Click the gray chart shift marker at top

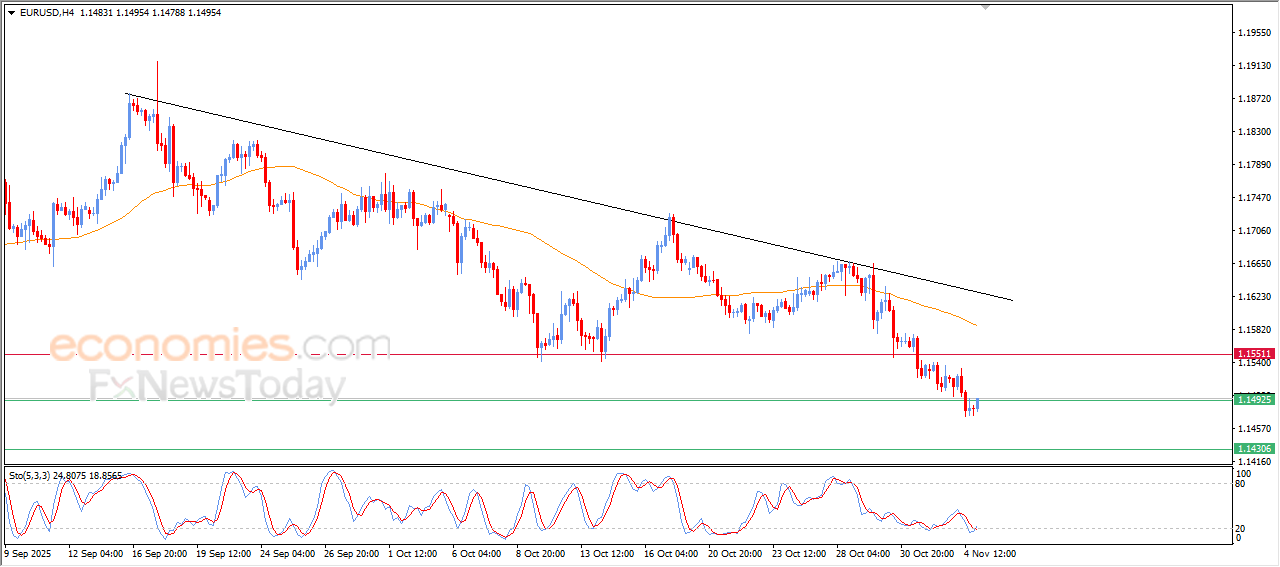(x=986, y=7)
